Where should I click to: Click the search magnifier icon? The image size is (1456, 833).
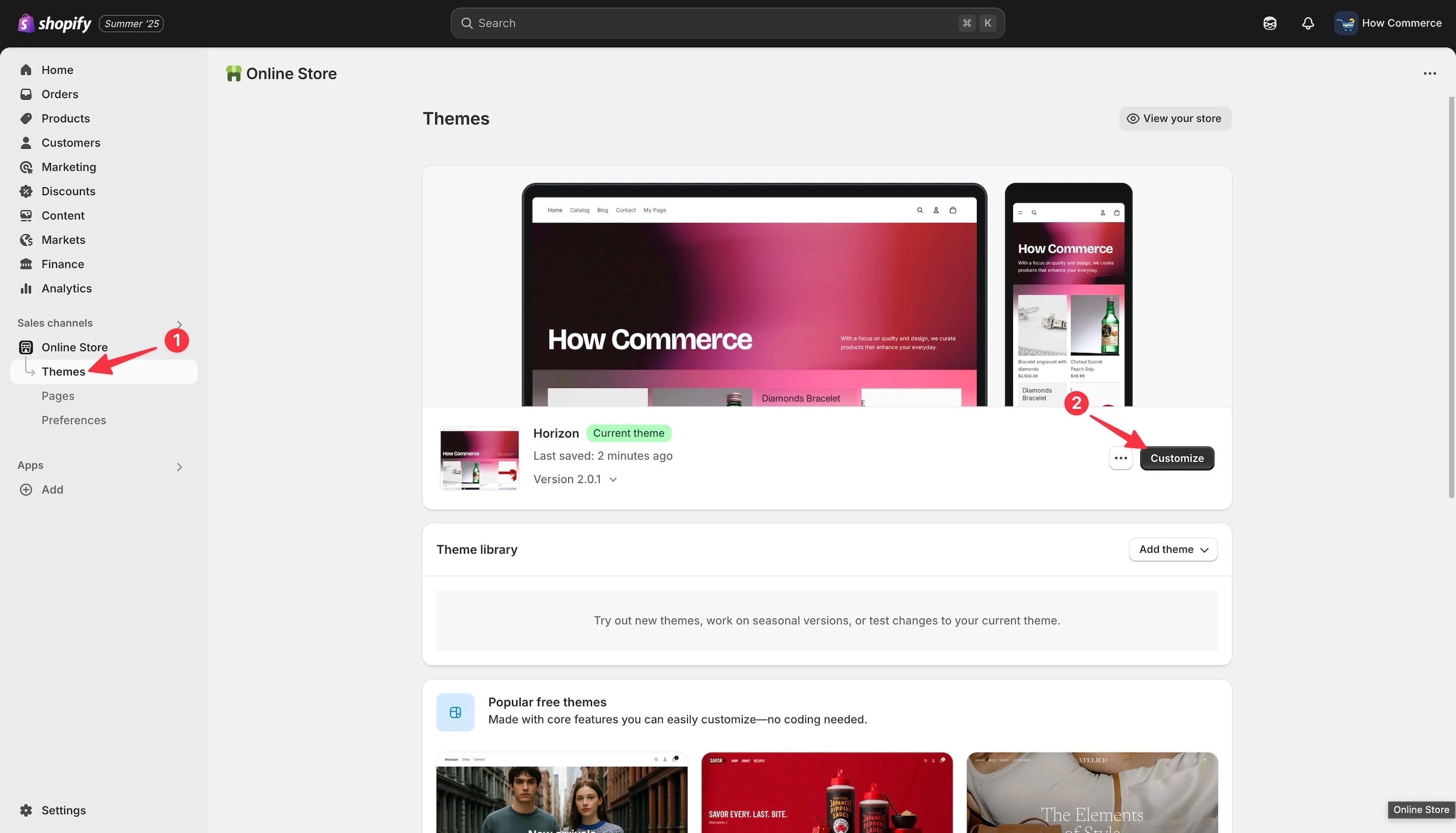tap(467, 23)
